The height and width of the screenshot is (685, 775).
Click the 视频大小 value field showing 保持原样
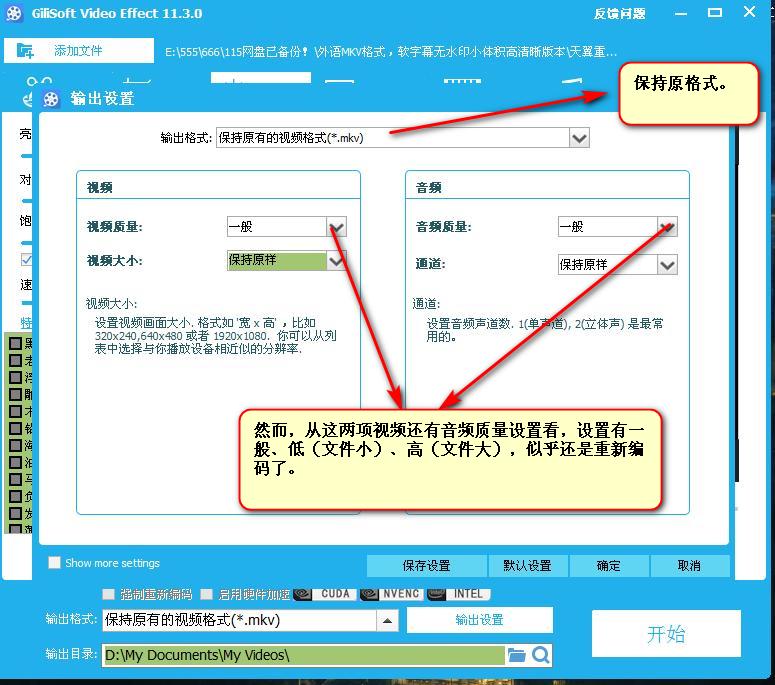pos(277,260)
